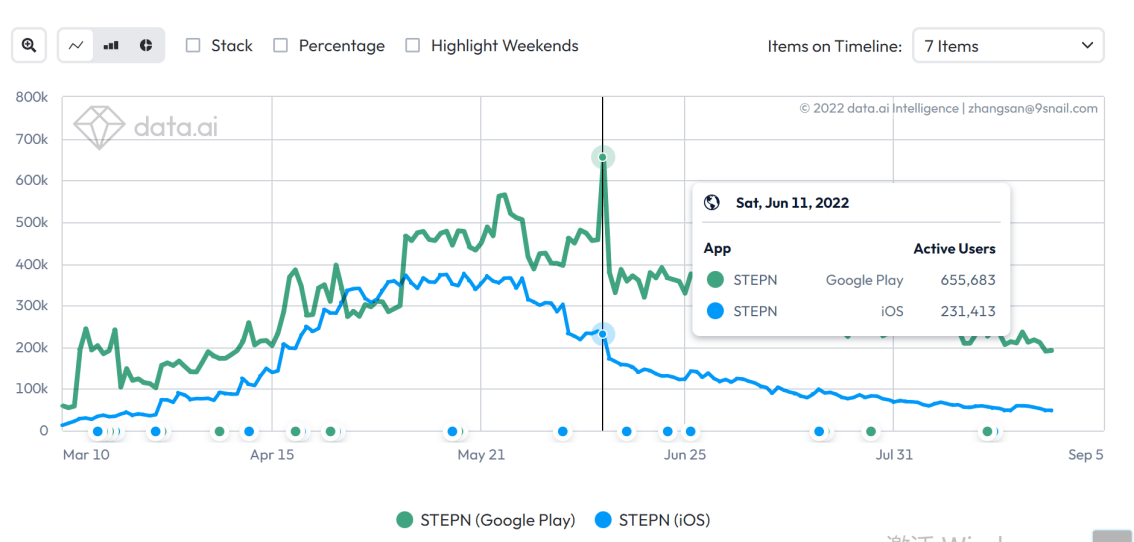Click the blue dot beside STEPN iOS in tooltip
The width and height of the screenshot is (1134, 542).
pos(714,311)
